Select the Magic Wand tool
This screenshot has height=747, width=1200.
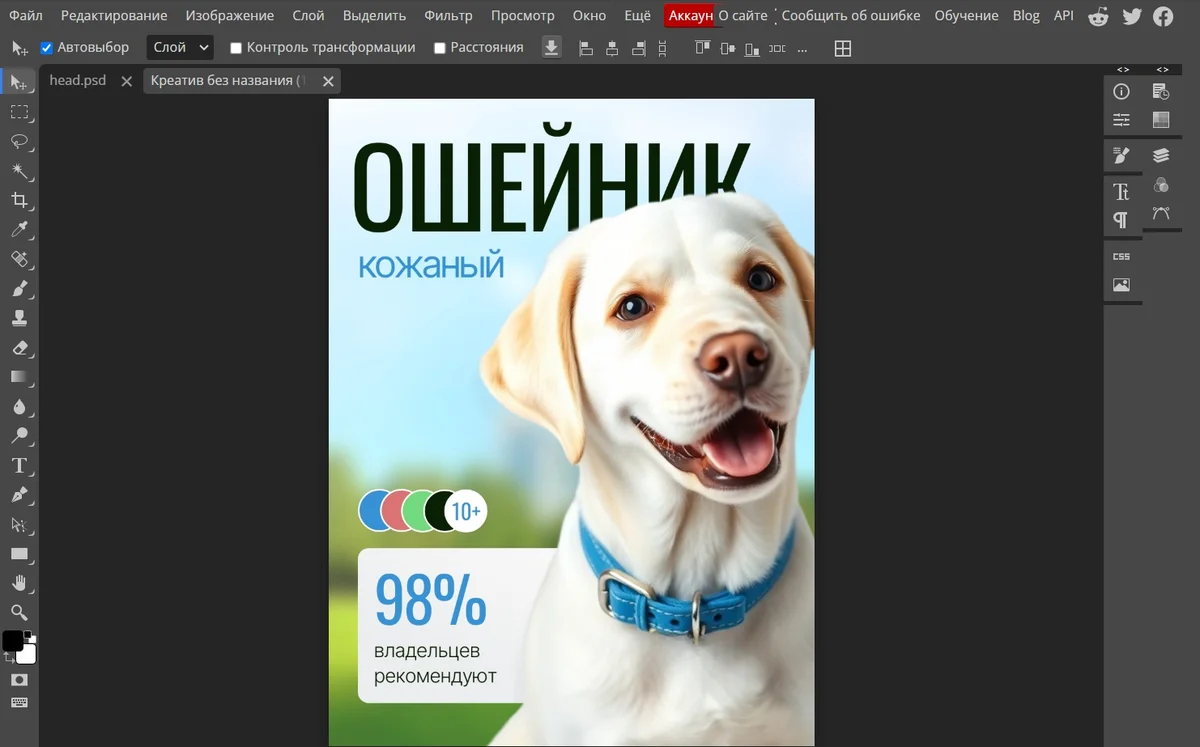(x=19, y=171)
